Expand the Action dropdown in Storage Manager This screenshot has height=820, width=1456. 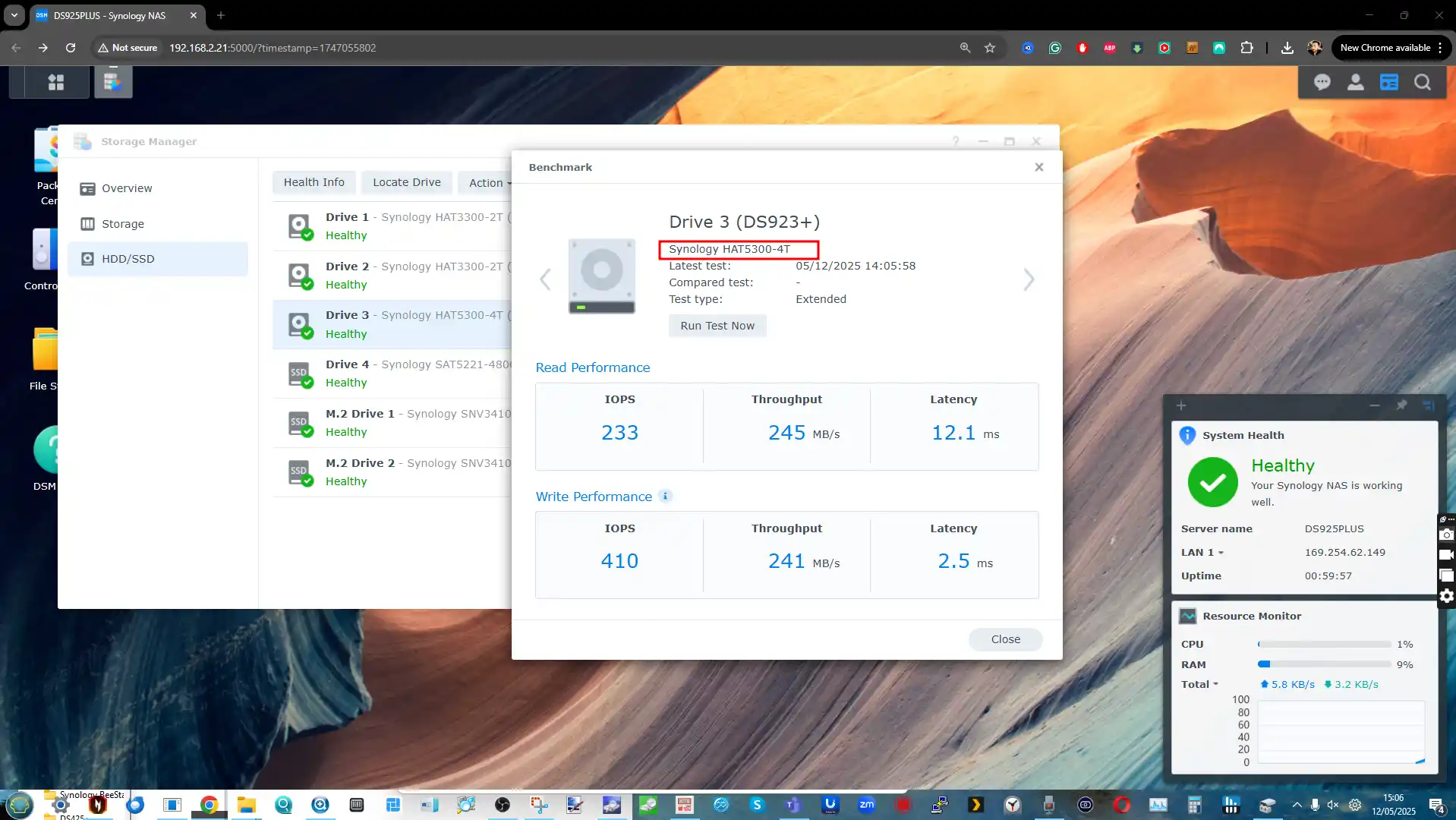490,183
